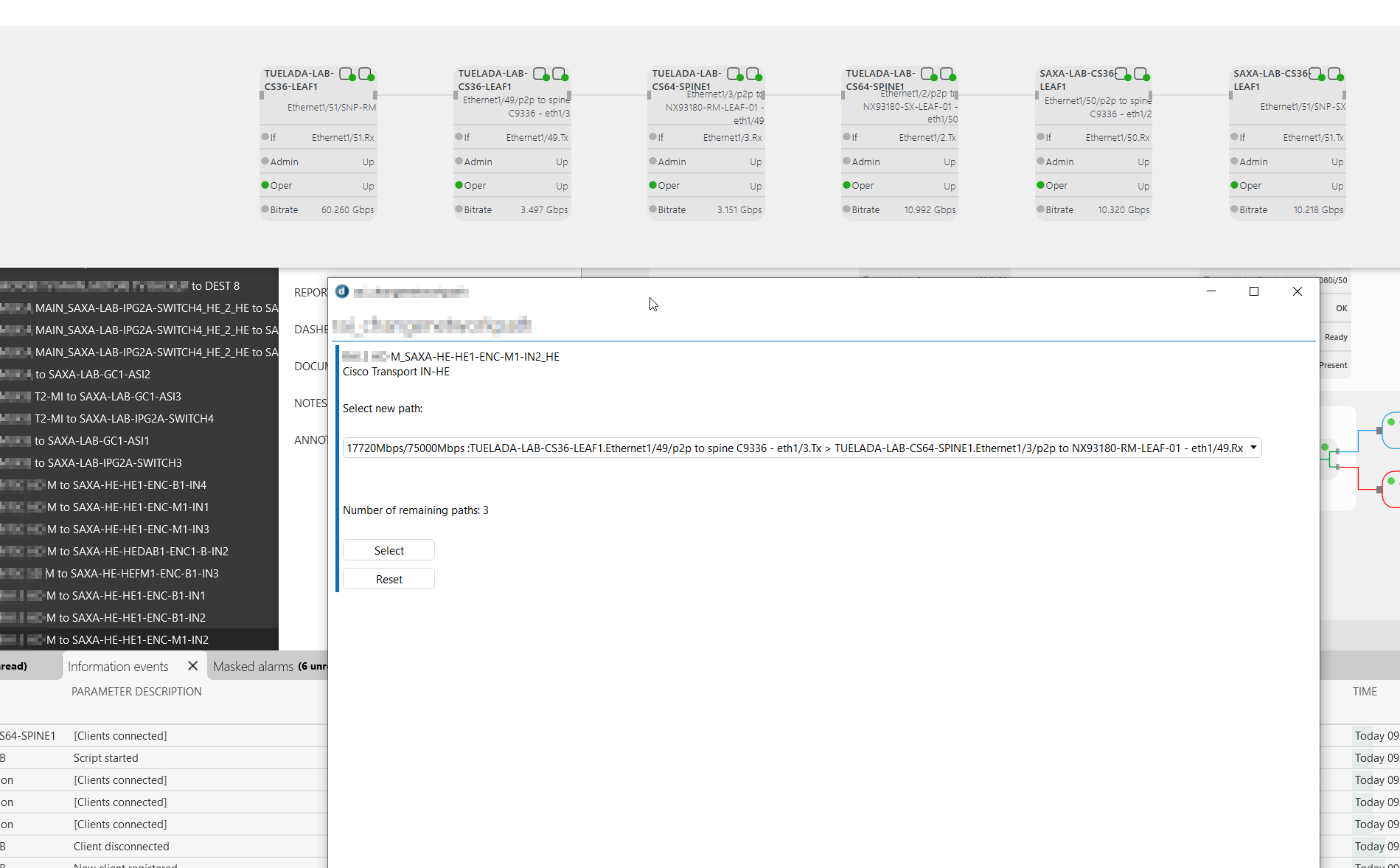
Task: Switch to Information events tab
Action: [118, 666]
